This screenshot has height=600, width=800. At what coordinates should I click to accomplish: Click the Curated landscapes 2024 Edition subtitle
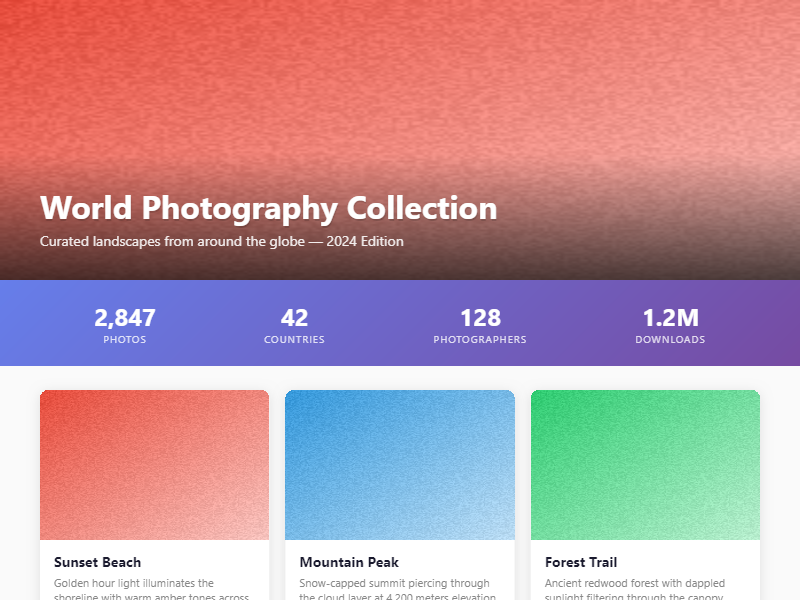pos(221,241)
